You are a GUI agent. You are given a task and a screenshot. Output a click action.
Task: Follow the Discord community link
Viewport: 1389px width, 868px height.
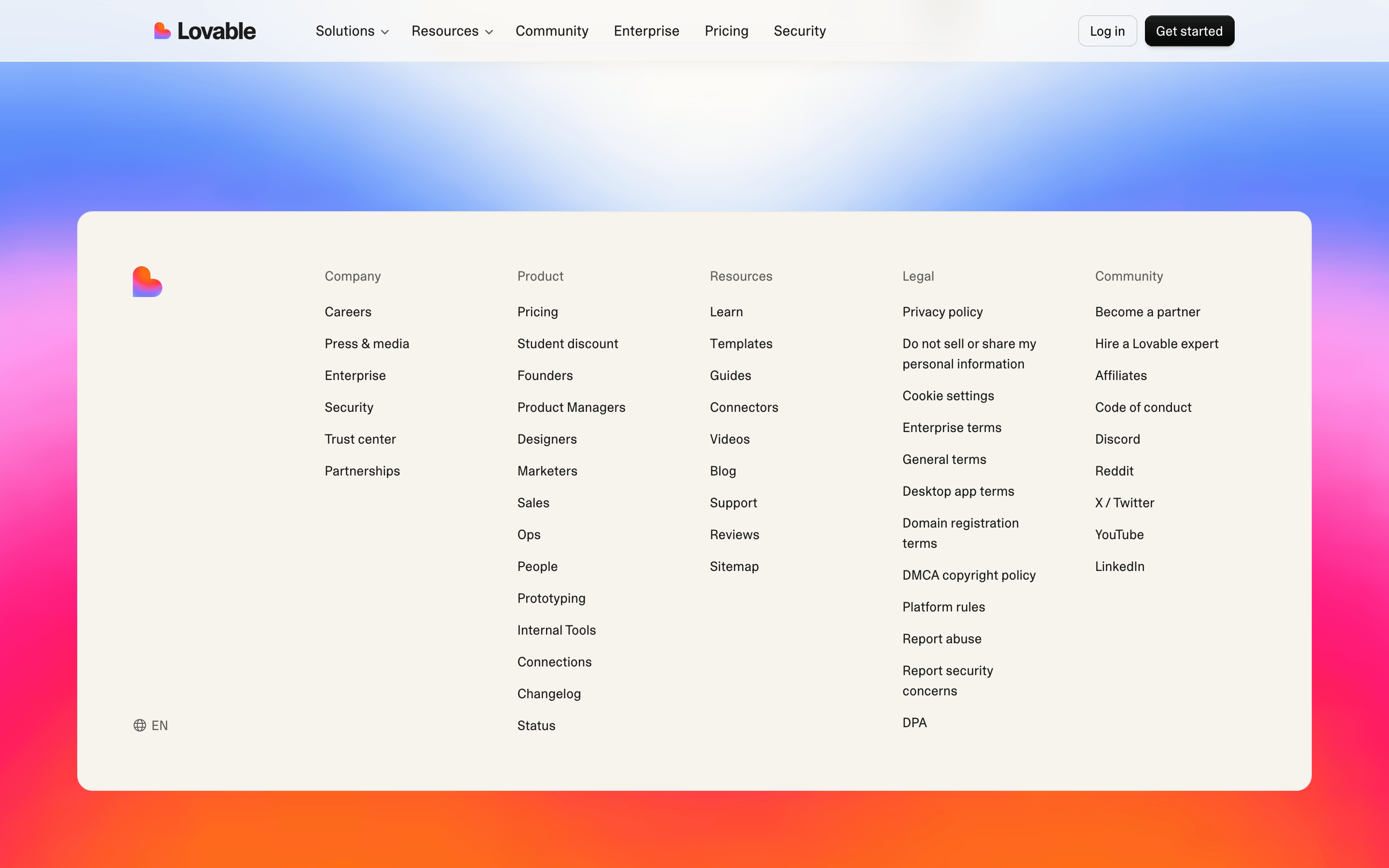(1117, 439)
